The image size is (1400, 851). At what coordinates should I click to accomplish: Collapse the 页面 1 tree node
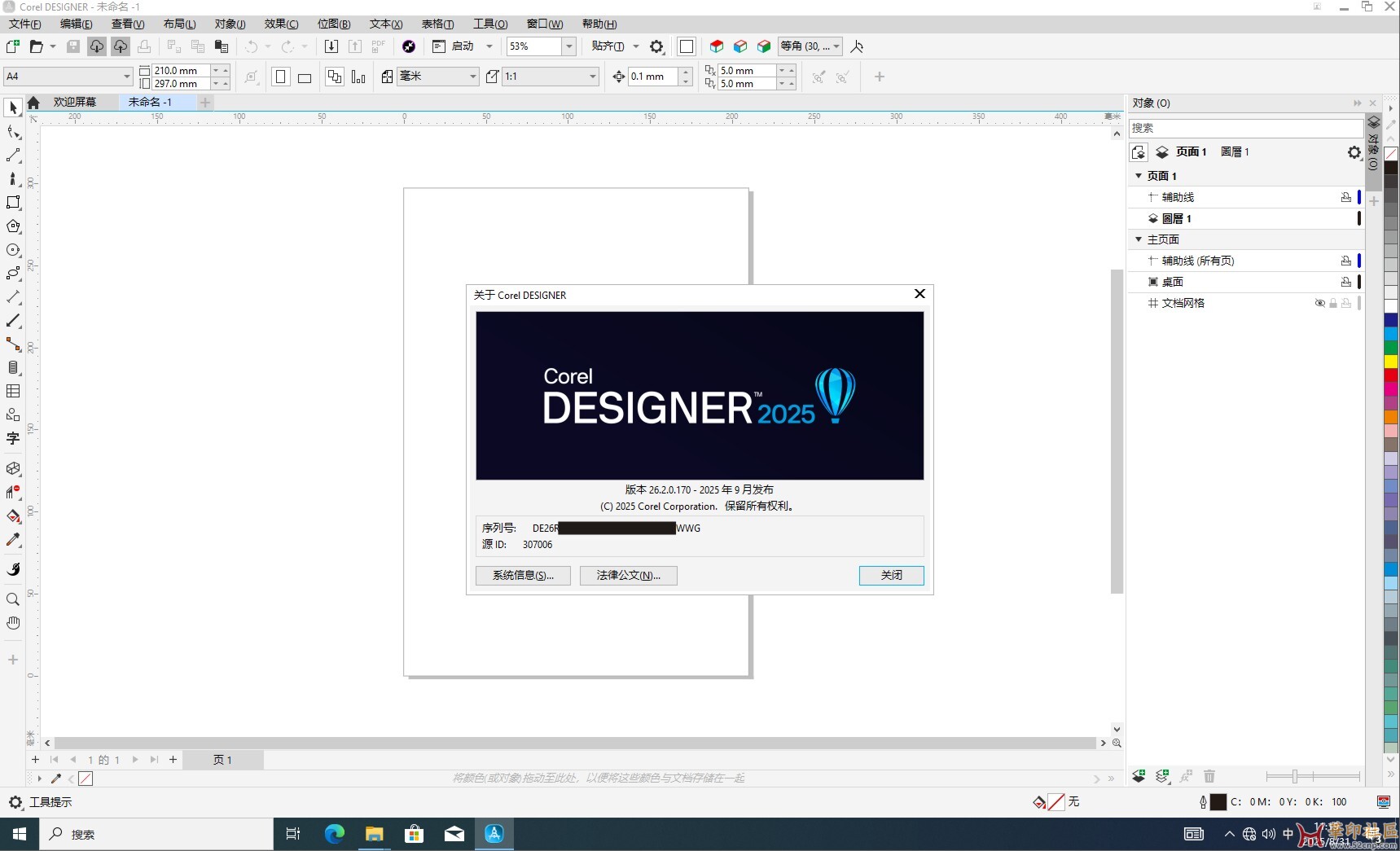[1139, 176]
